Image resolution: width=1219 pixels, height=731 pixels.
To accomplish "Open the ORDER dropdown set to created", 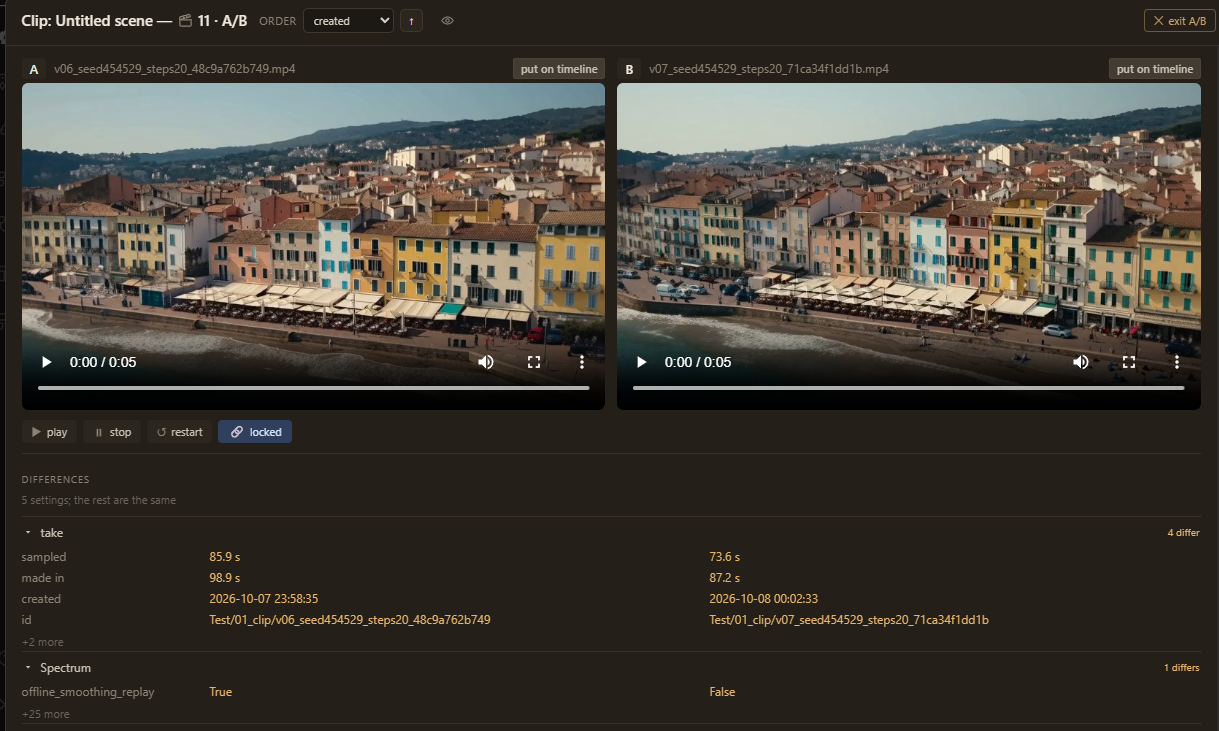I will 348,21.
